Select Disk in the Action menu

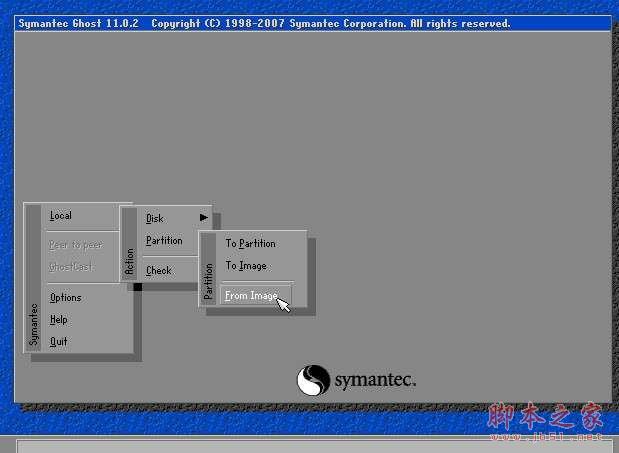point(155,218)
